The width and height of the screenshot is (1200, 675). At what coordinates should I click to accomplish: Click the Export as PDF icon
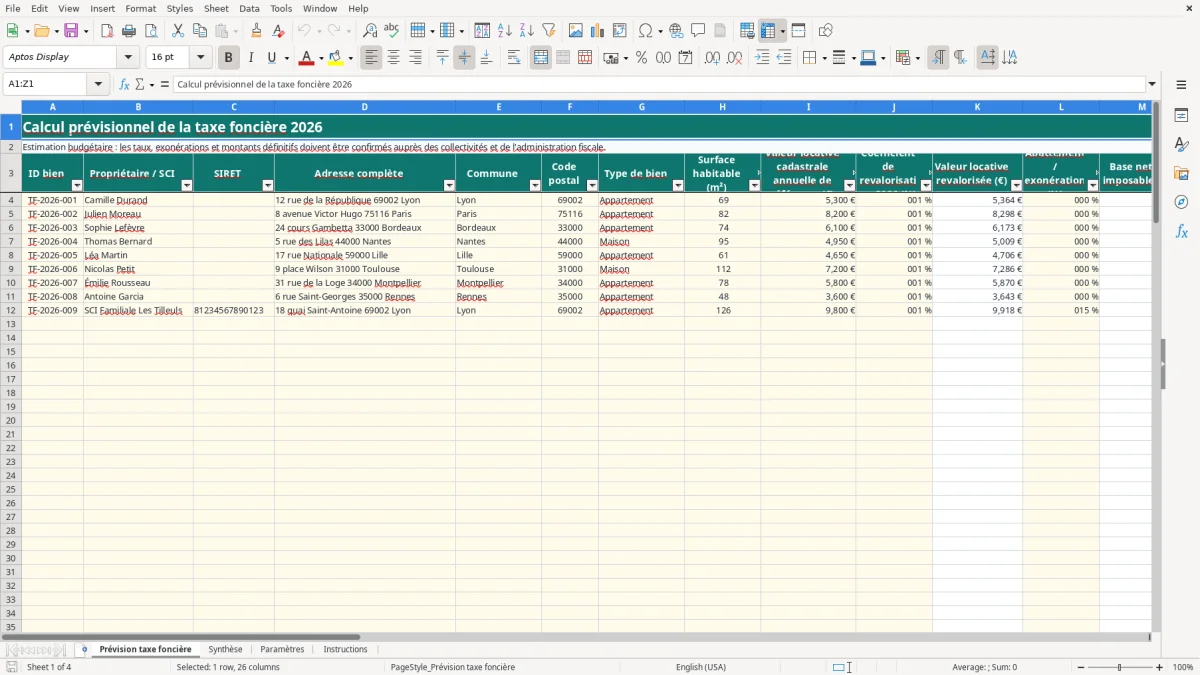click(107, 31)
